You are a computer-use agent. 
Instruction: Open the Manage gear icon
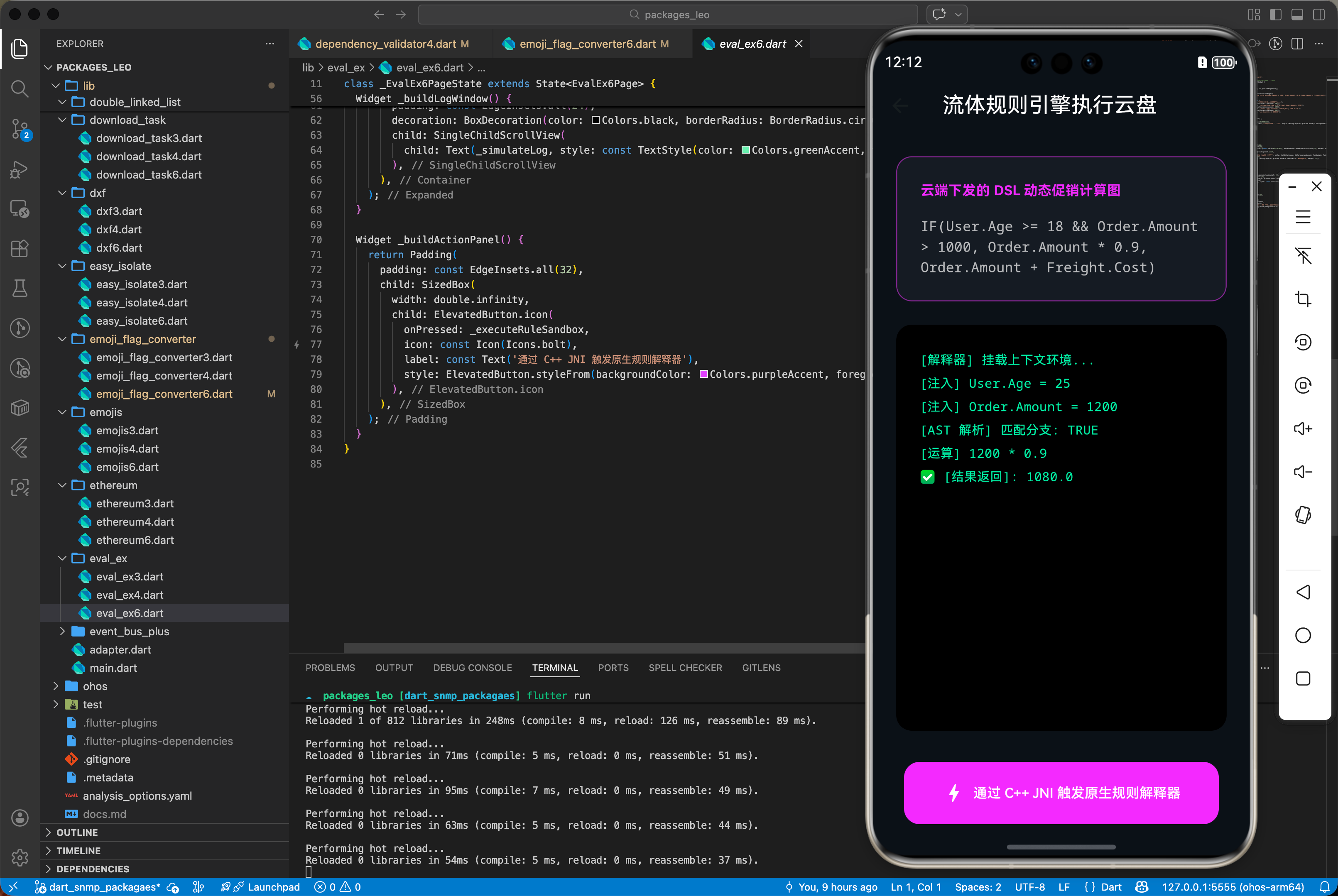pyautogui.click(x=20, y=857)
